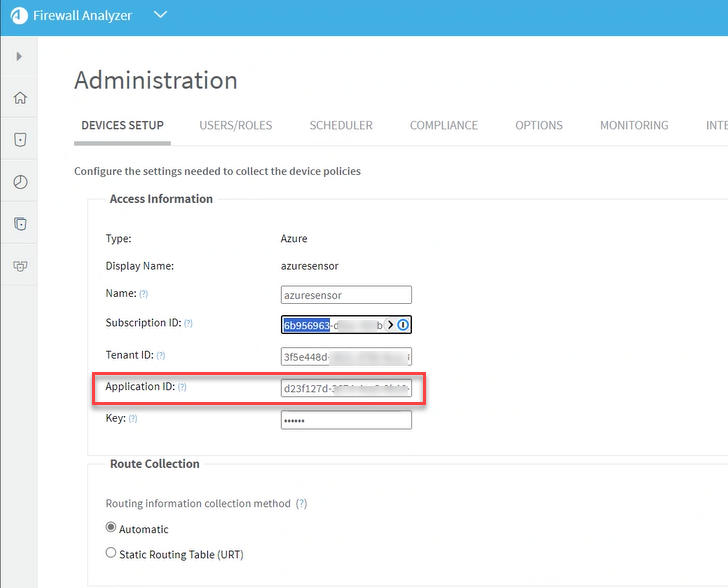Click the help icon beside Name
The width and height of the screenshot is (728, 588).
143,294
